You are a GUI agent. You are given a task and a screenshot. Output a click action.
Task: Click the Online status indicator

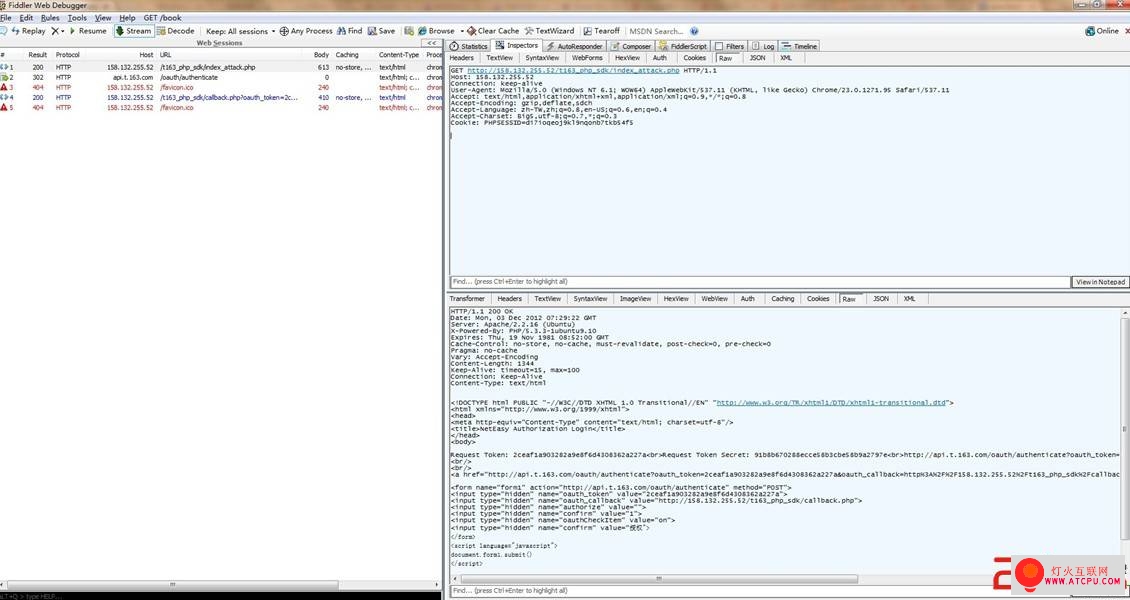1102,31
